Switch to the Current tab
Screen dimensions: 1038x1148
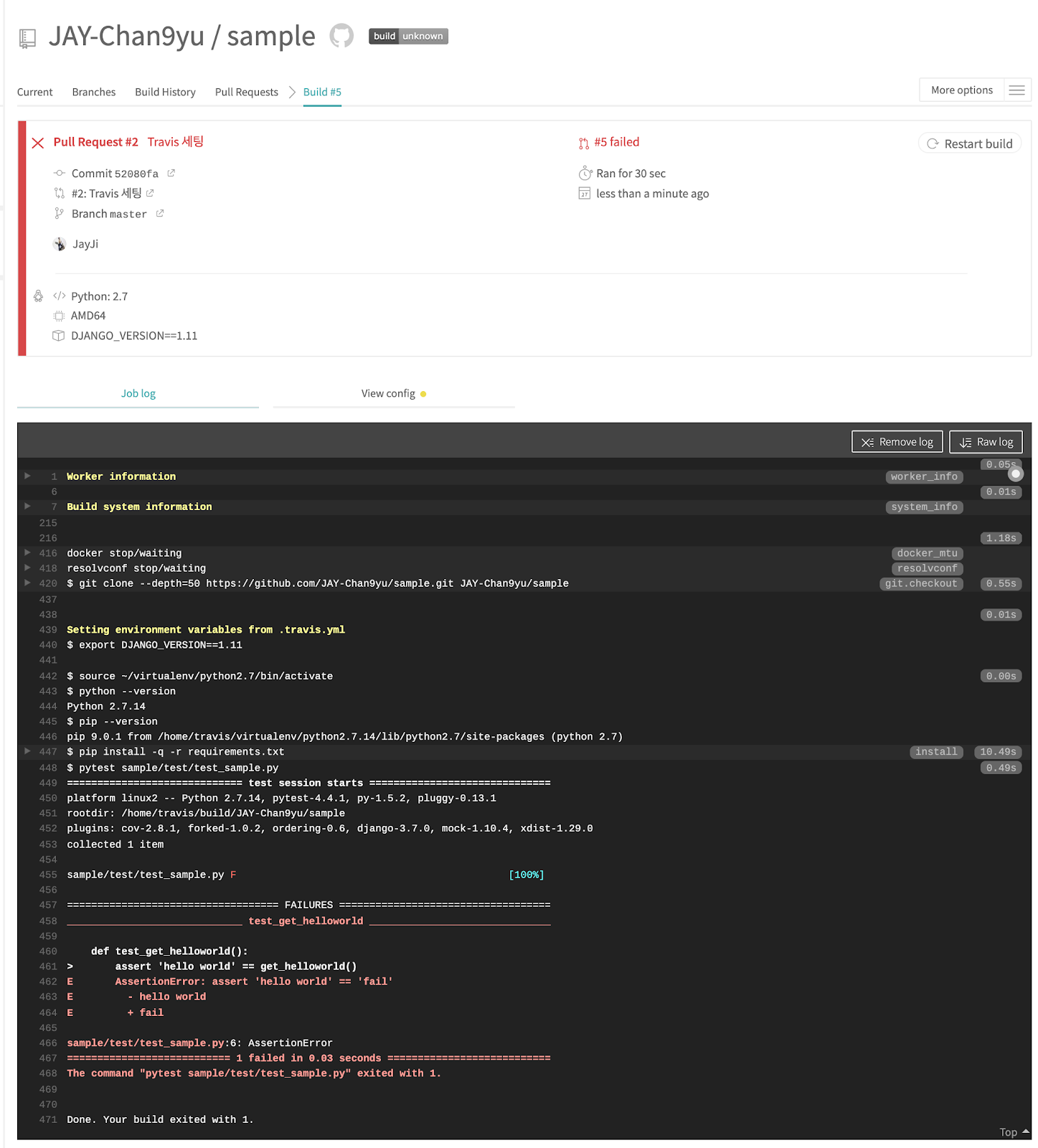35,92
